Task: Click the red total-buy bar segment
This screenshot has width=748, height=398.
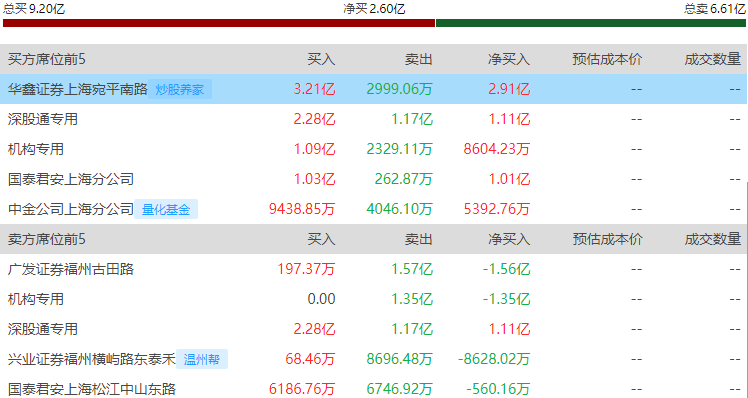Action: coord(219,23)
